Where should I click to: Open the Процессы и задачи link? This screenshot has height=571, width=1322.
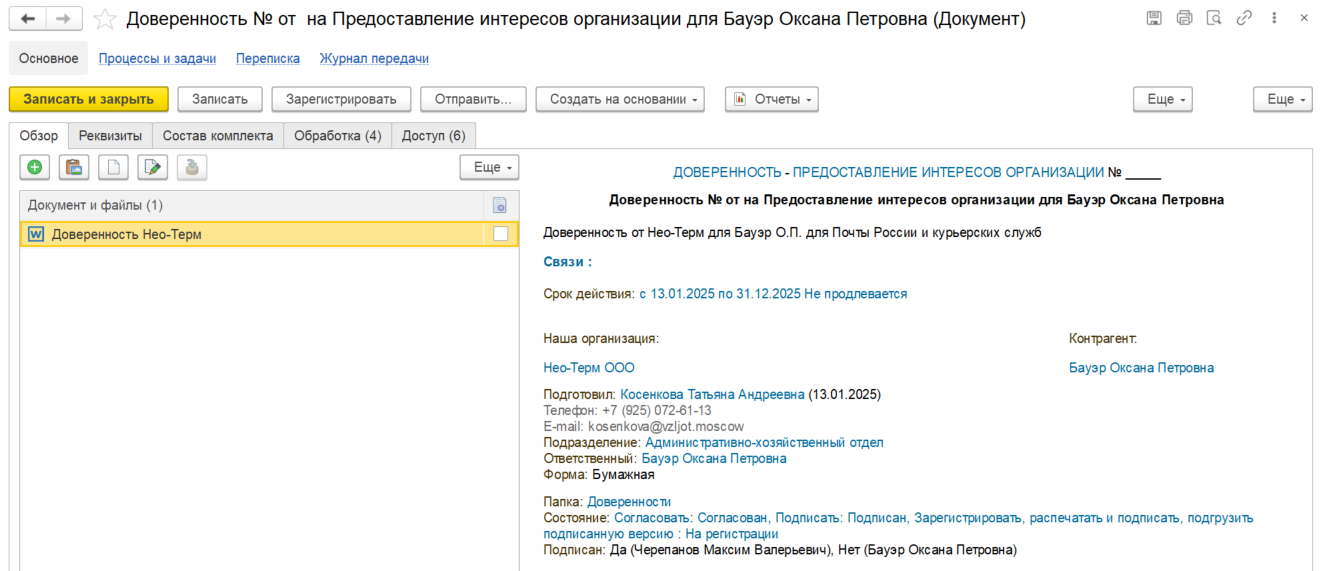pyautogui.click(x=157, y=59)
